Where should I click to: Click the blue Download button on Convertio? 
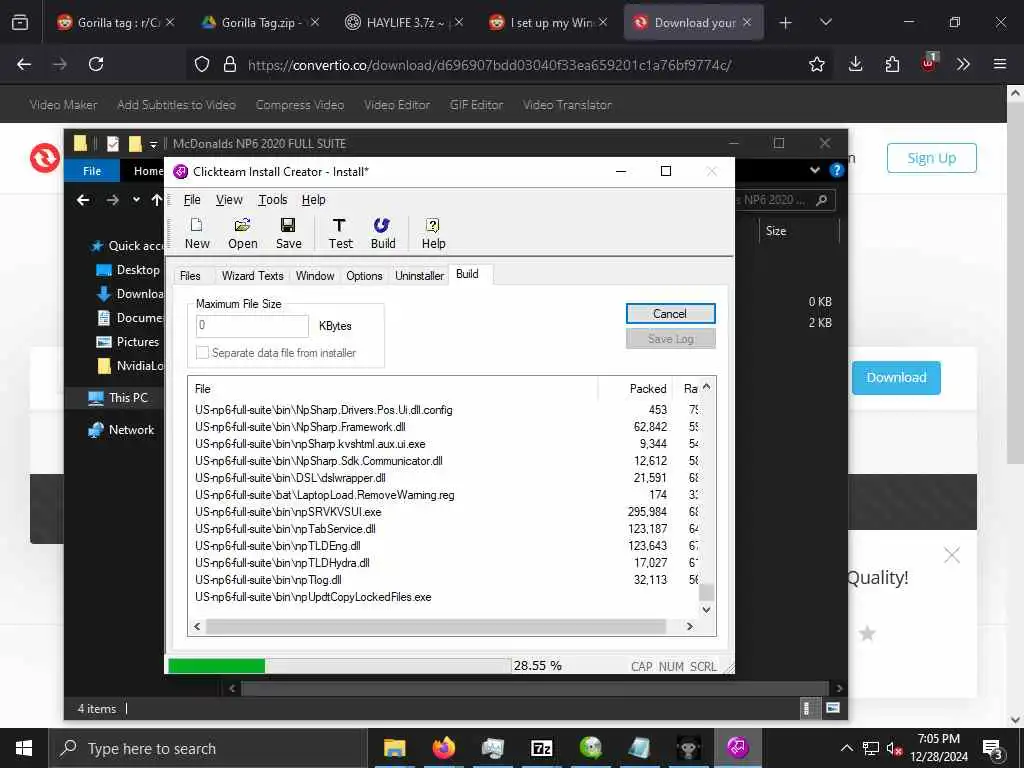(896, 377)
